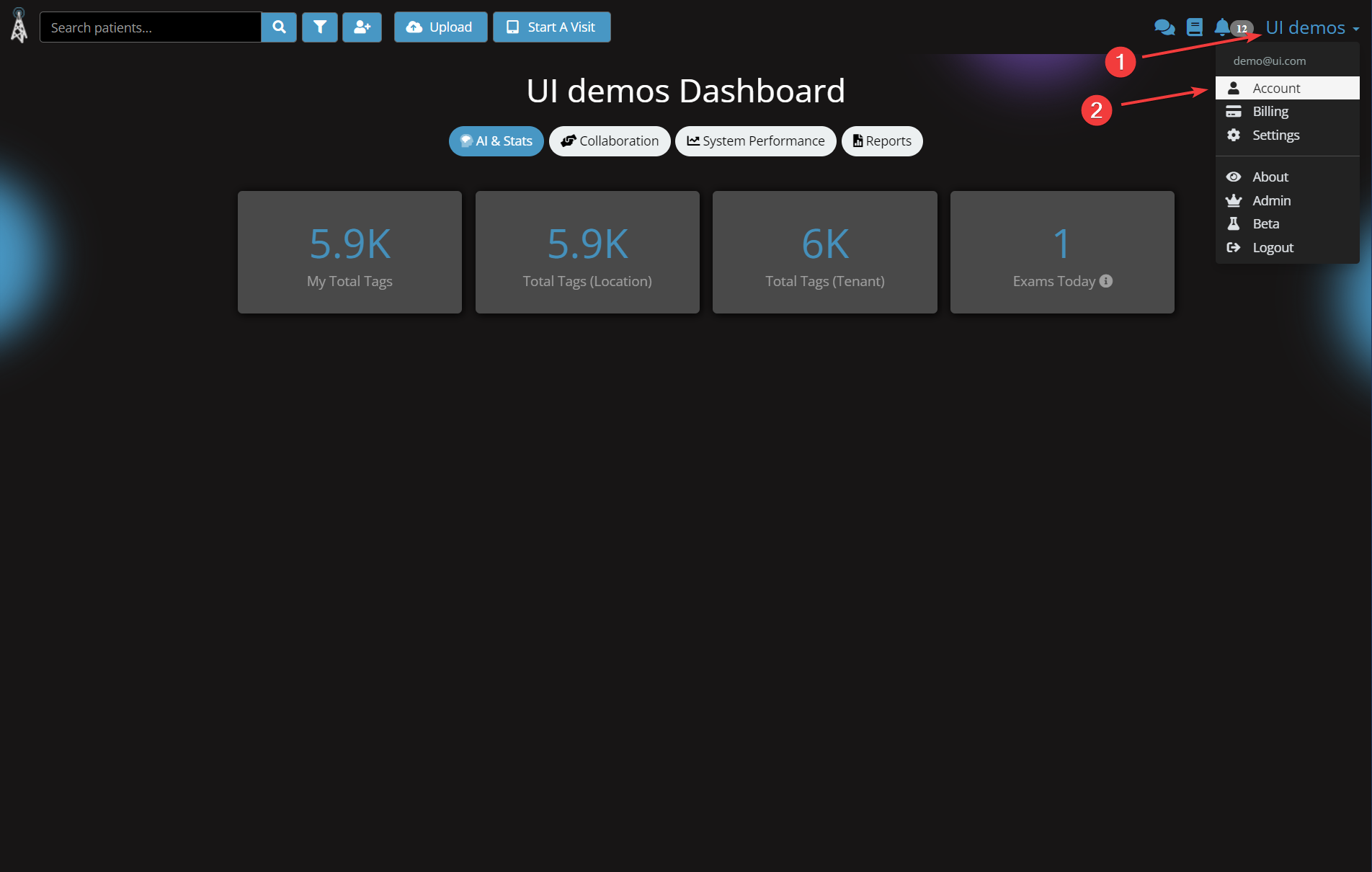Click Logout in the user menu
This screenshot has width=1372, height=872.
point(1288,248)
